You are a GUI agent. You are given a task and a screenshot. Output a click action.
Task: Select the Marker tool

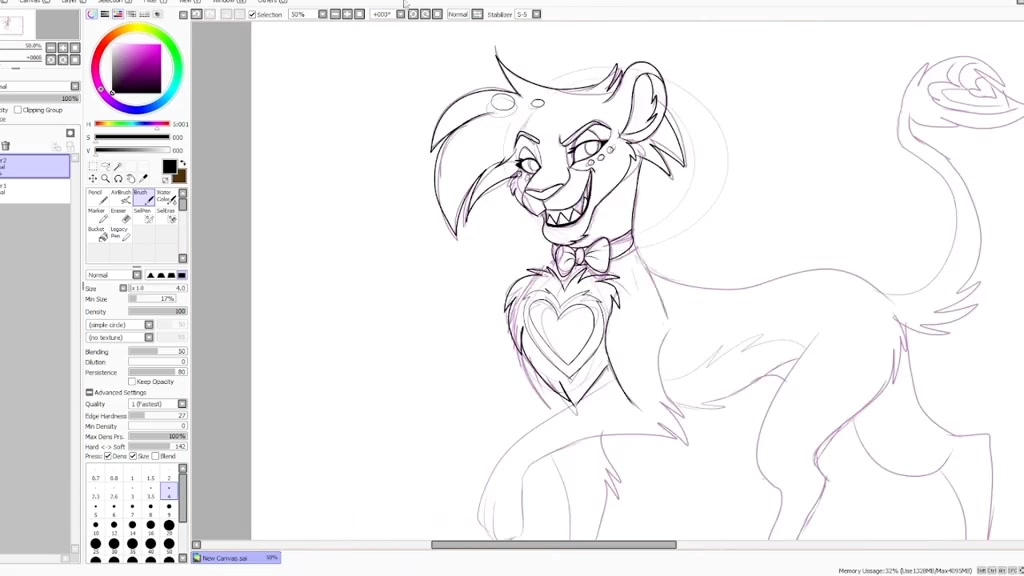point(97,216)
